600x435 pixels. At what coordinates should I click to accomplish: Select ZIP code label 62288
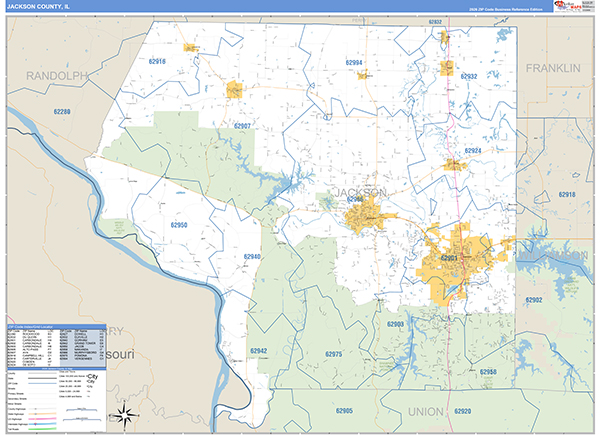(62, 112)
